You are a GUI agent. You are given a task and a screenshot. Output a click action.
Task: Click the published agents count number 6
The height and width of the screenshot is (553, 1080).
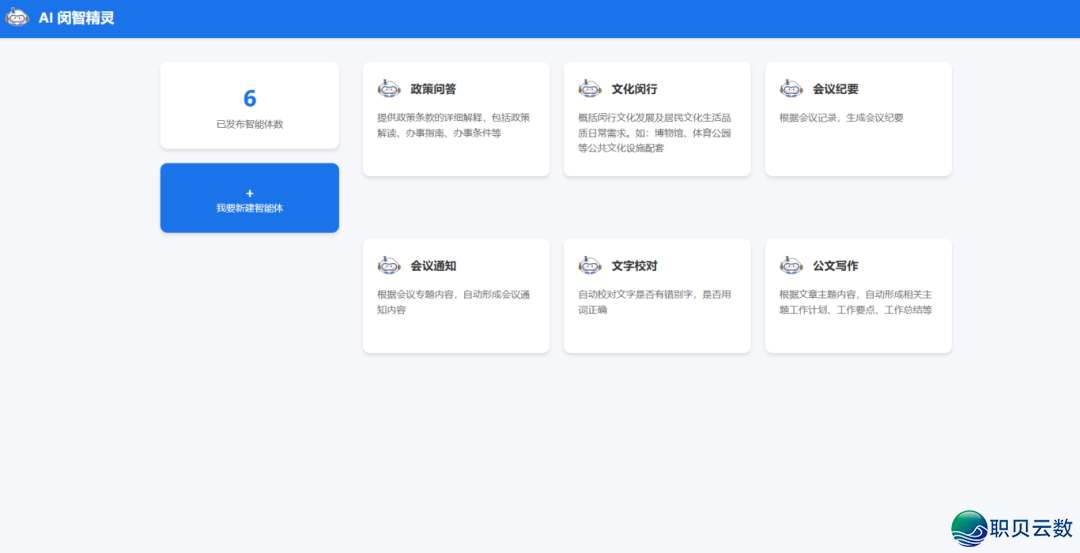point(250,98)
